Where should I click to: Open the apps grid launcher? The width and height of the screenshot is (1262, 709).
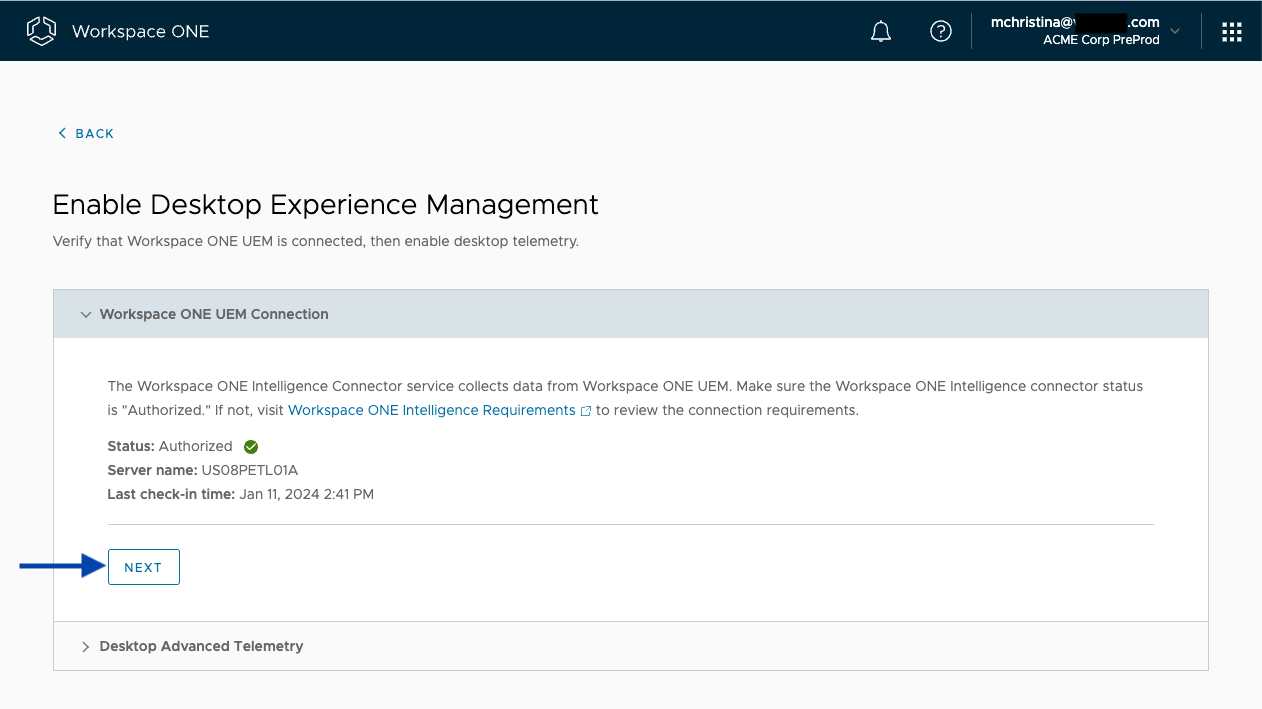tap(1231, 32)
